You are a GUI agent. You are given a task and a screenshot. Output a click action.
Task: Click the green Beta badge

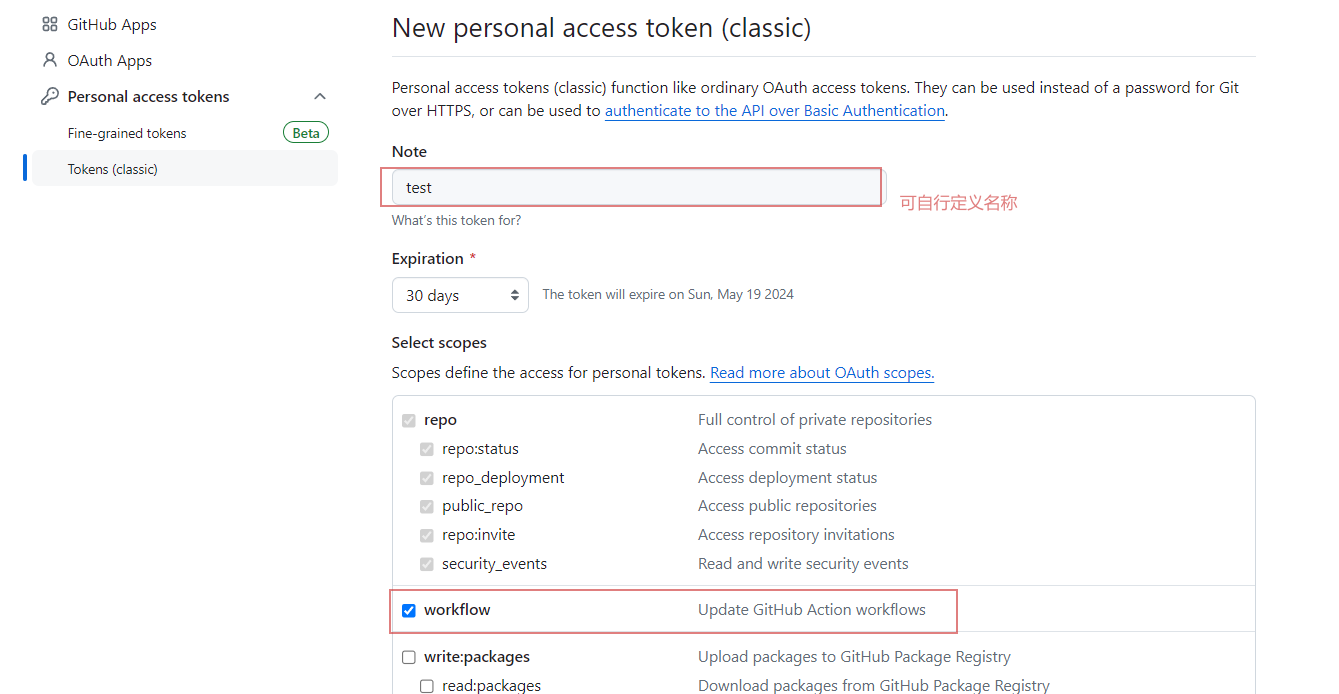tap(306, 133)
